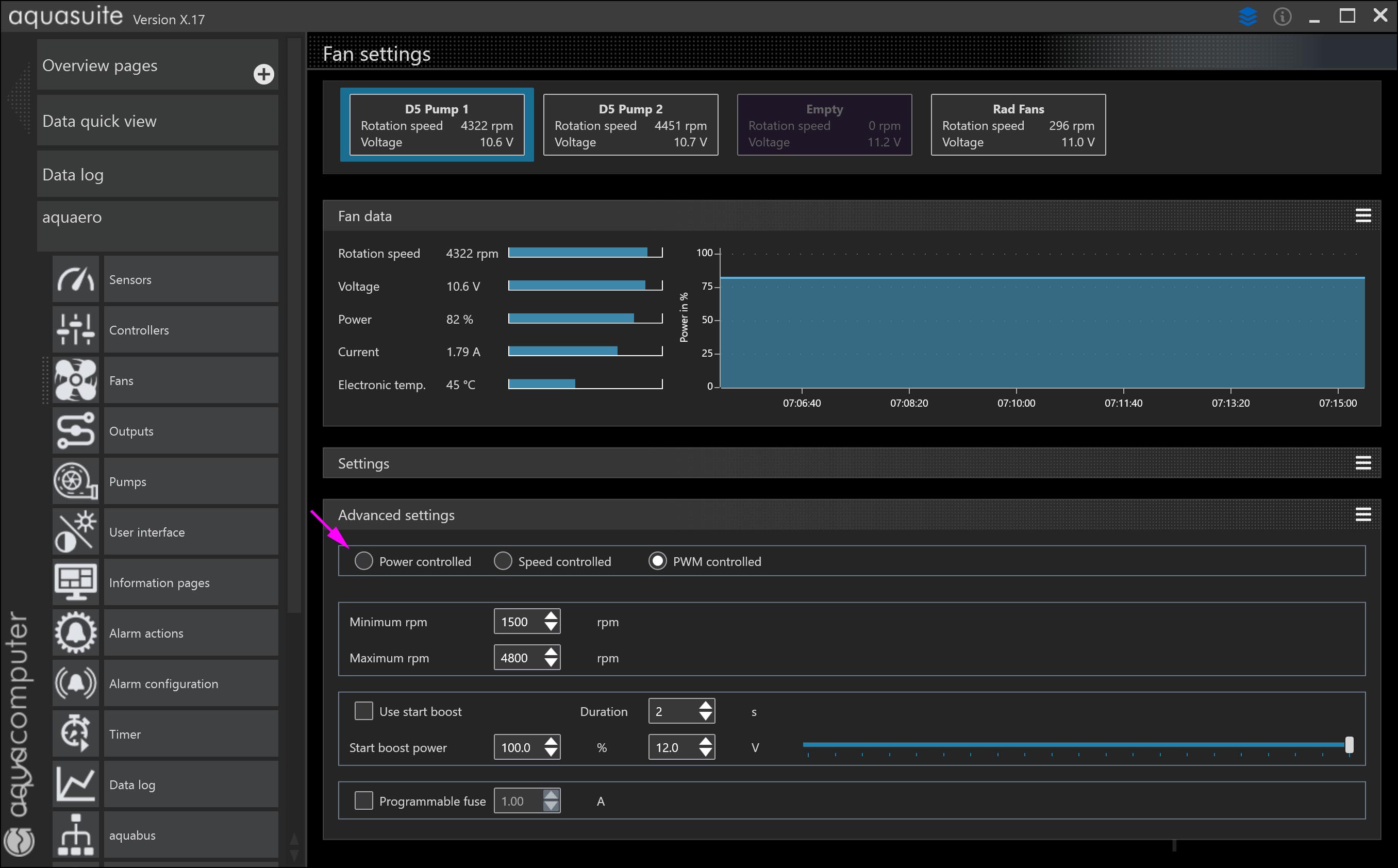Expand the Settings section hamburger menu

[1363, 463]
